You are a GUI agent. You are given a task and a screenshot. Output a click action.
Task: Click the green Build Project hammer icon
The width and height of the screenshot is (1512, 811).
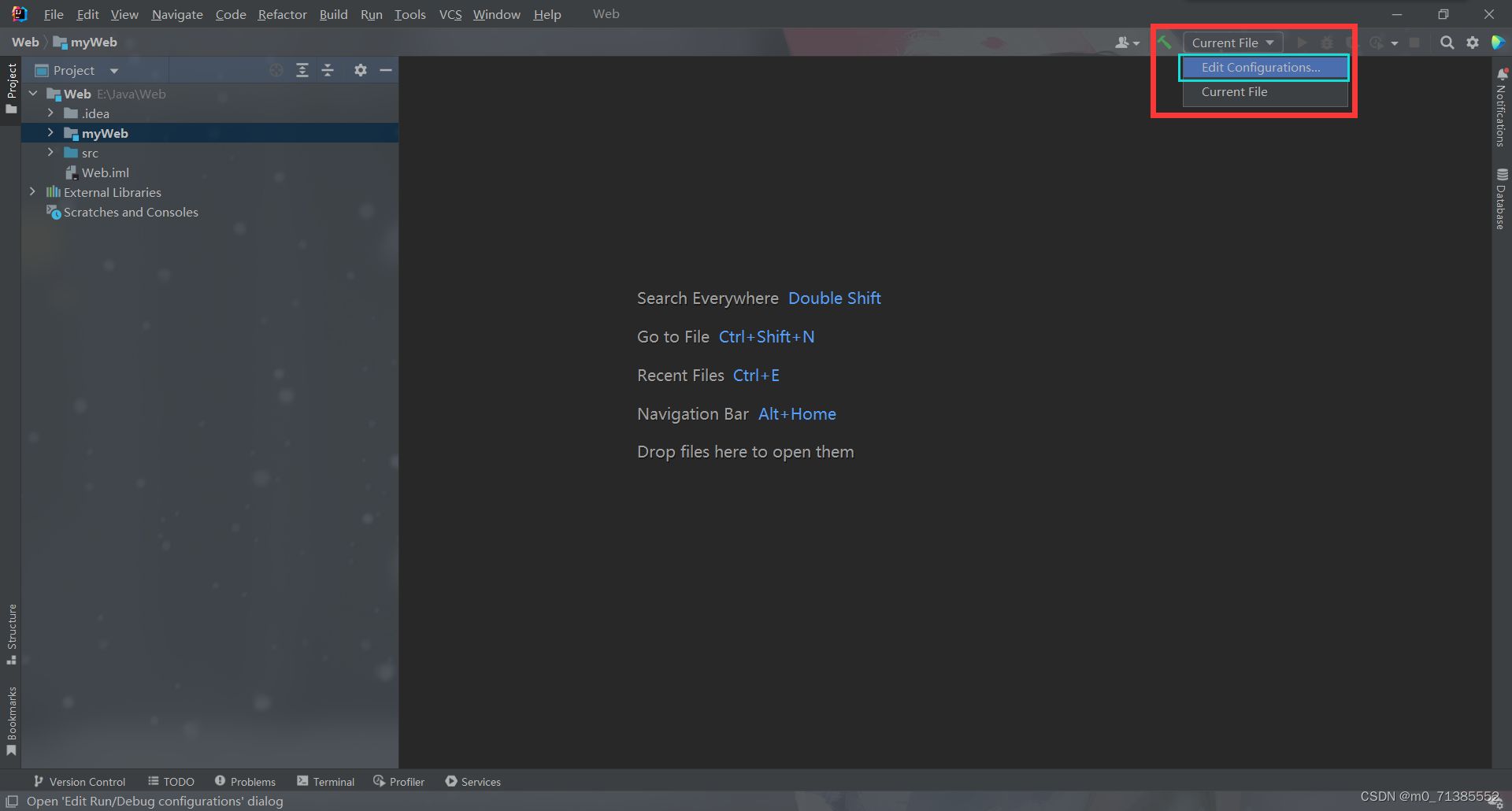1165,43
